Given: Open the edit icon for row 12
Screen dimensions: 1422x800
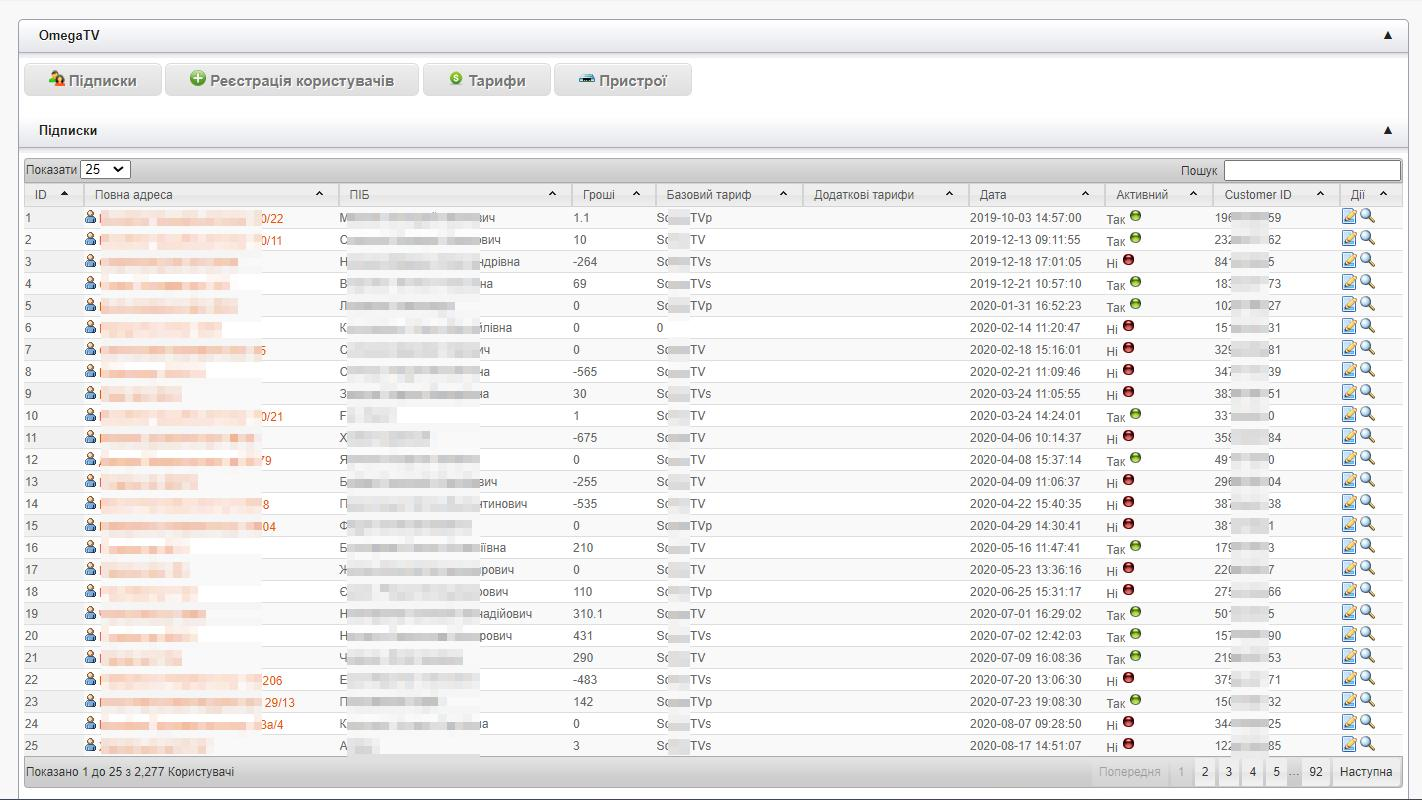Looking at the screenshot, I should coord(1349,458).
